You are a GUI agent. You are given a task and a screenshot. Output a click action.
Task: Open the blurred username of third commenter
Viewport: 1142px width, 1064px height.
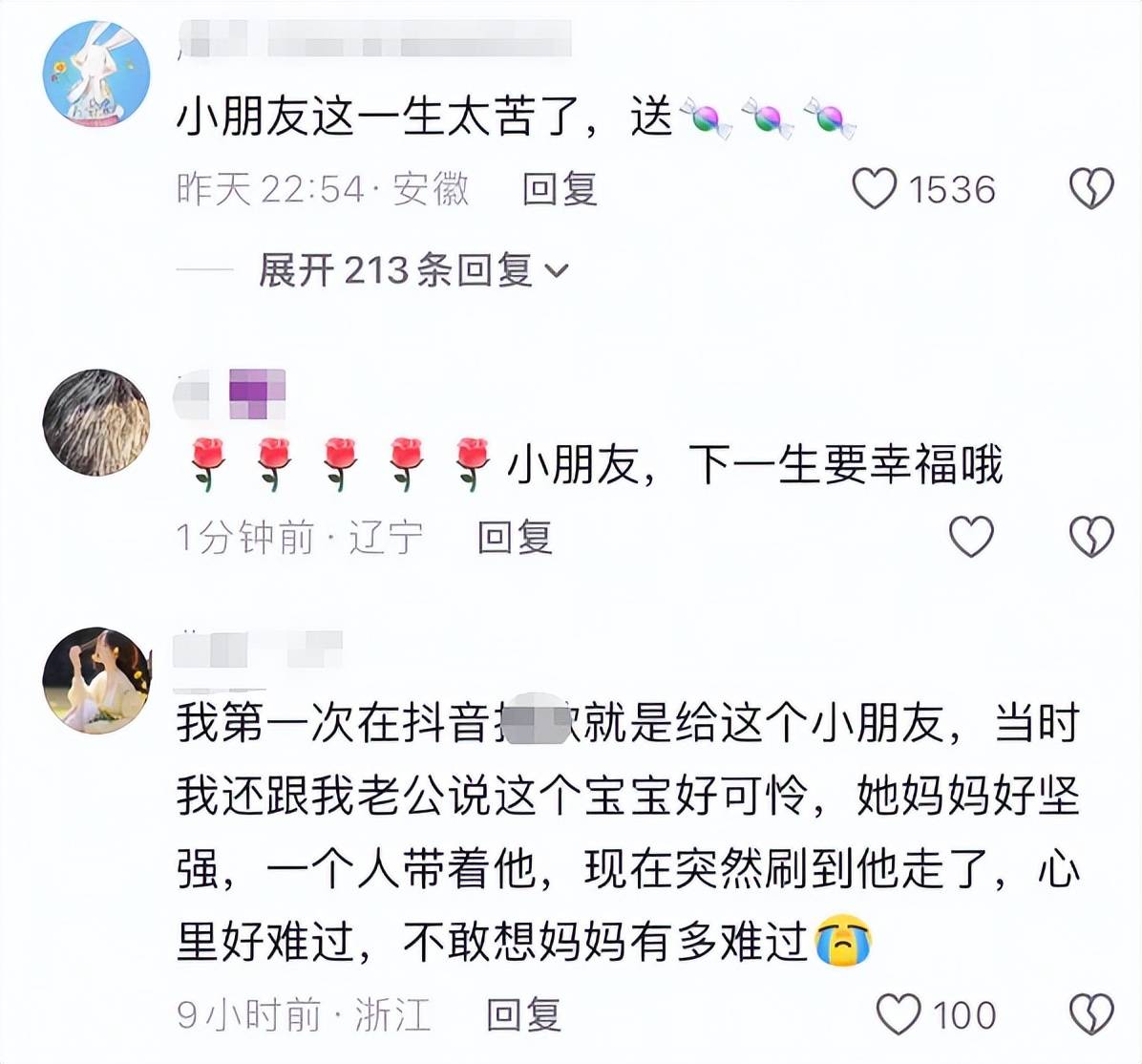tap(258, 650)
